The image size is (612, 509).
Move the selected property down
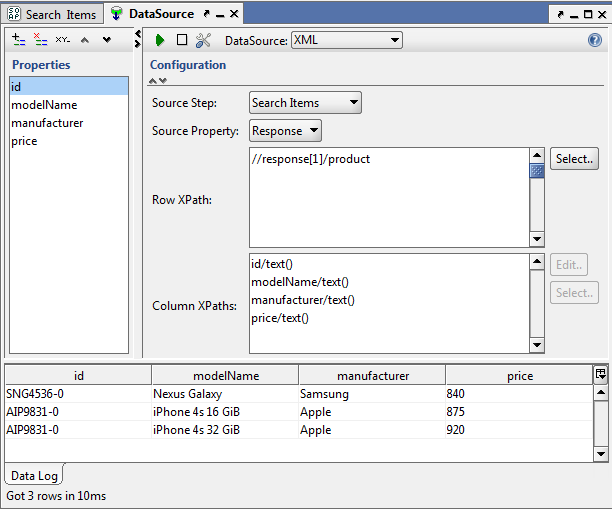click(x=107, y=40)
